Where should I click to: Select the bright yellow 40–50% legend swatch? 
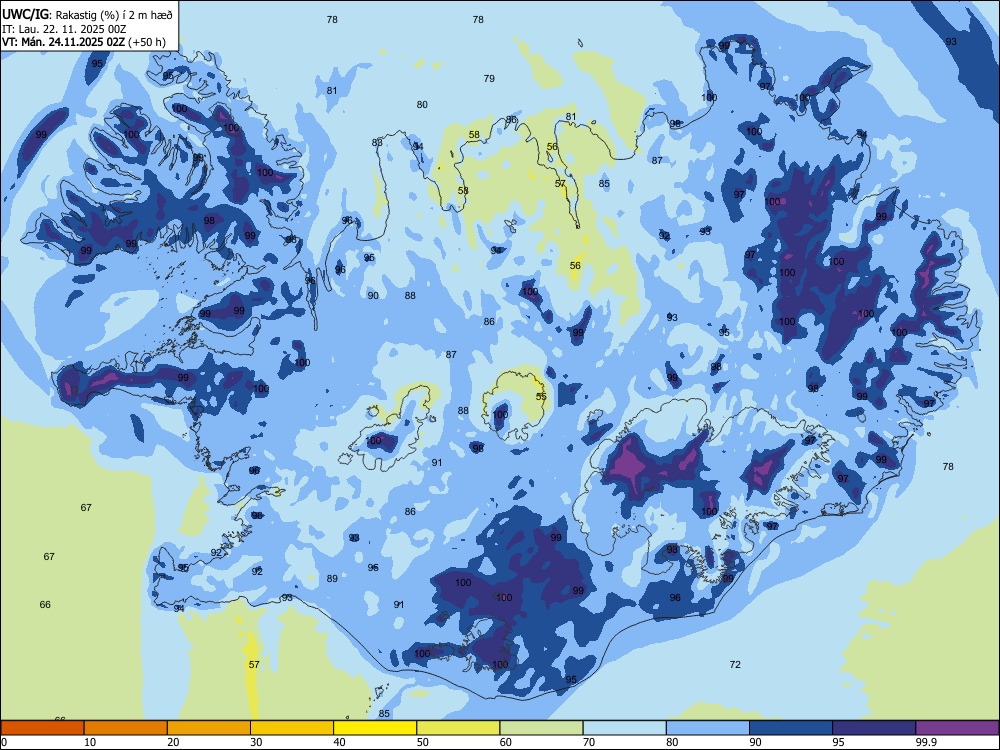pos(375,728)
